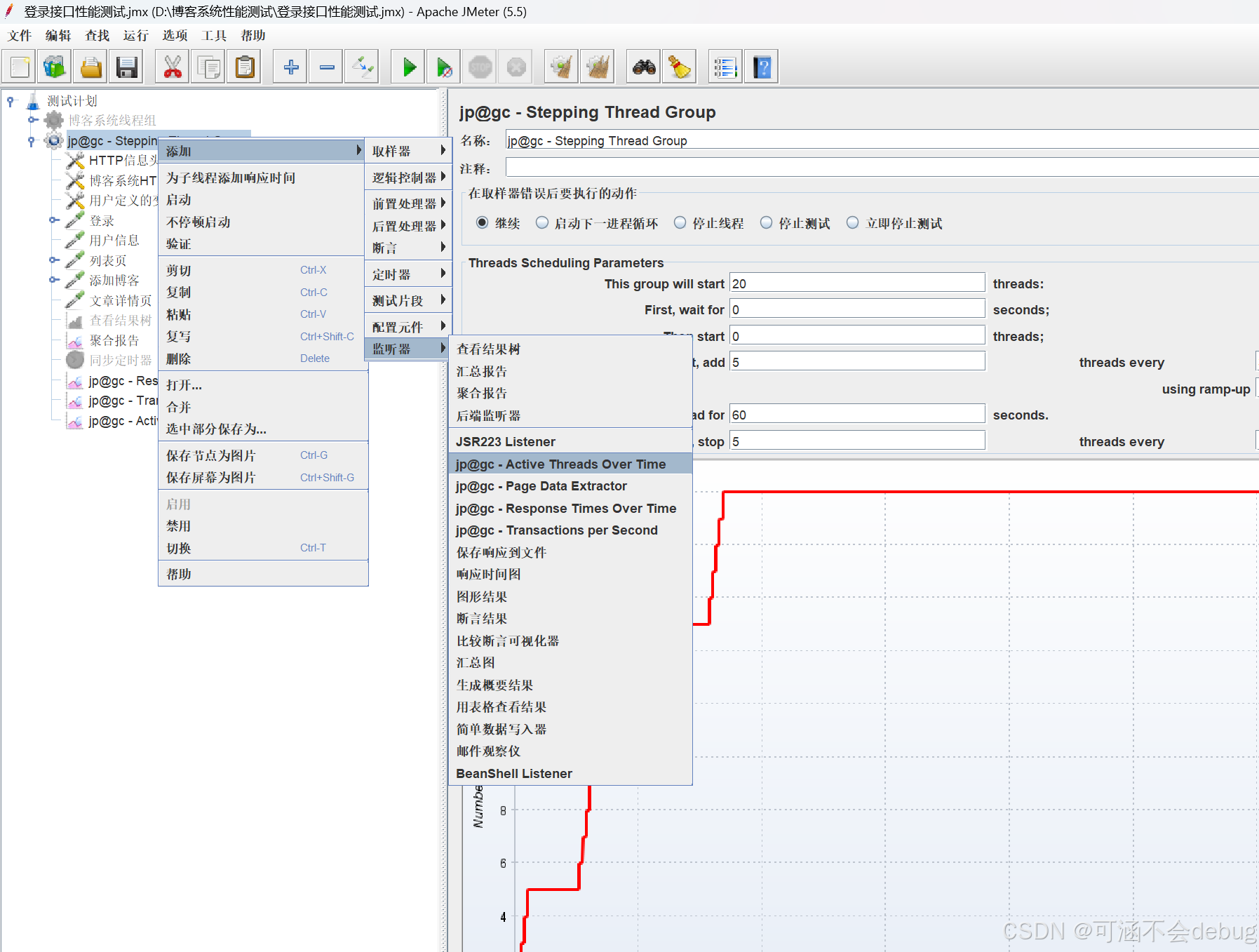This screenshot has height=952, width=1259.
Task: Select BeanShell Listener entry
Action: 570,773
